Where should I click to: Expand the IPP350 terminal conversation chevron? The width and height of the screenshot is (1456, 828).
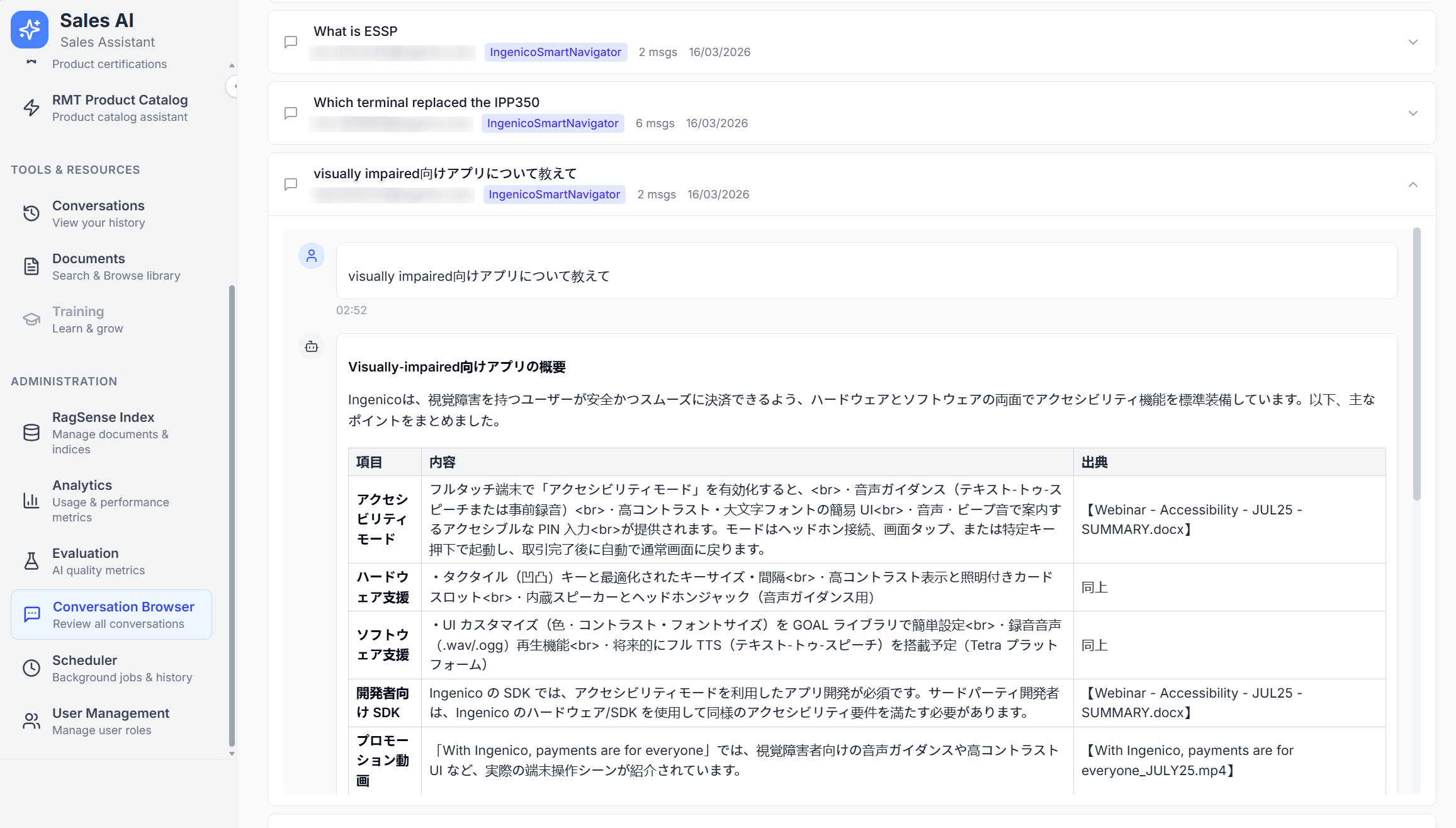(1413, 113)
